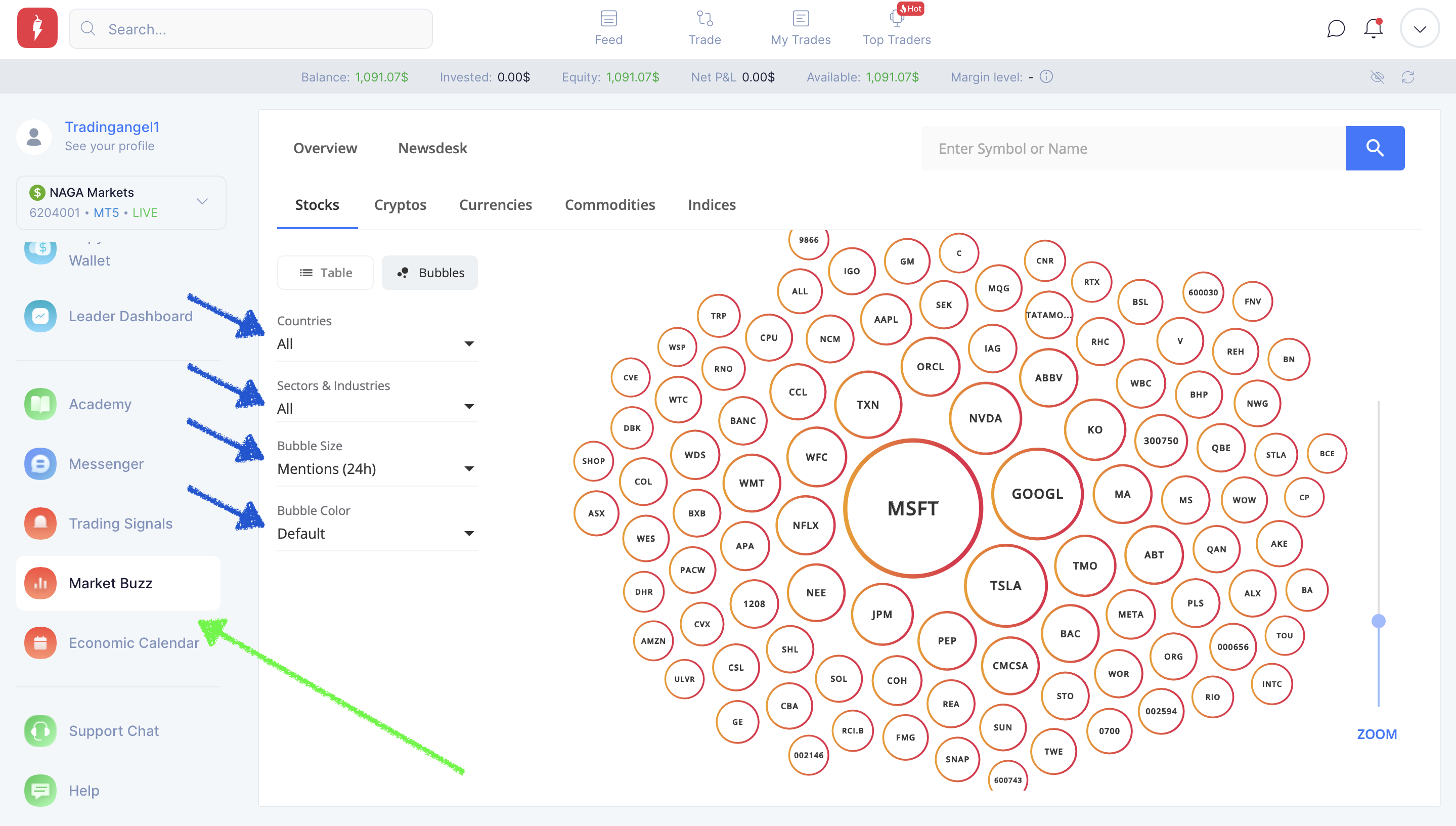Select the KO bubble
The height and width of the screenshot is (826, 1456).
click(1095, 429)
